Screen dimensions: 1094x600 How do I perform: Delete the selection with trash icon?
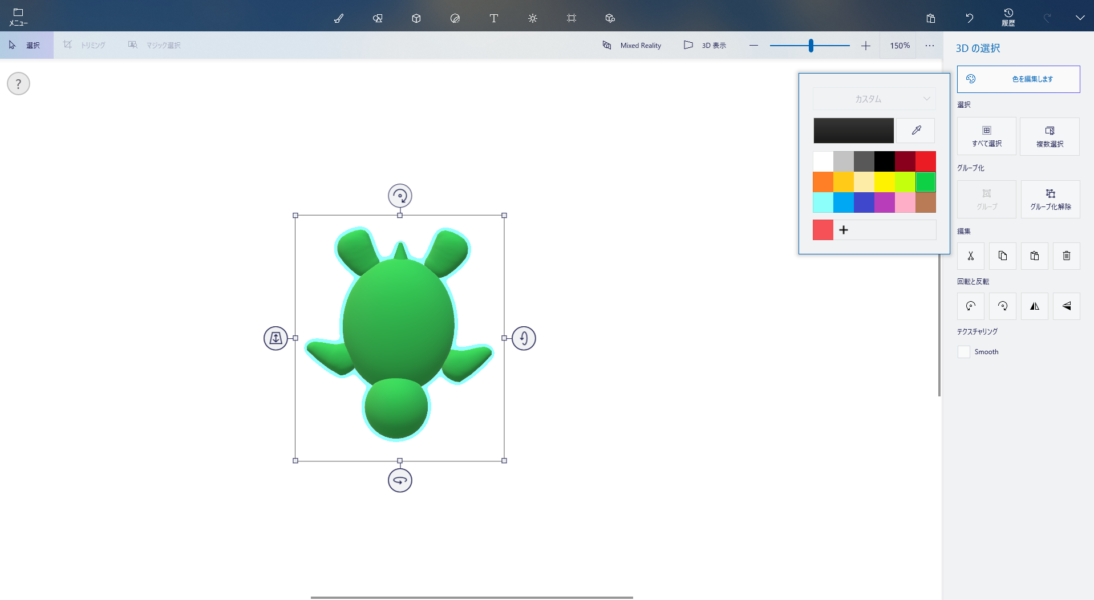click(x=1067, y=256)
